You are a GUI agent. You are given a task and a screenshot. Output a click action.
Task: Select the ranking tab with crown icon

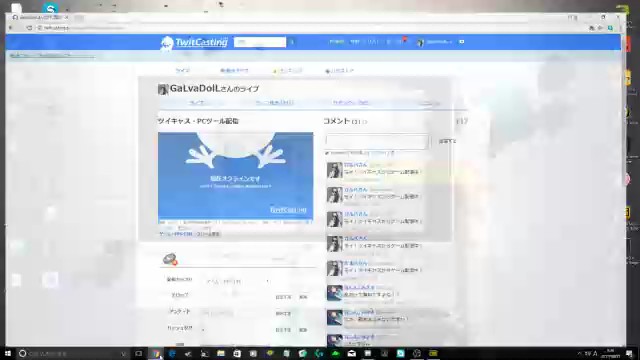coord(288,71)
